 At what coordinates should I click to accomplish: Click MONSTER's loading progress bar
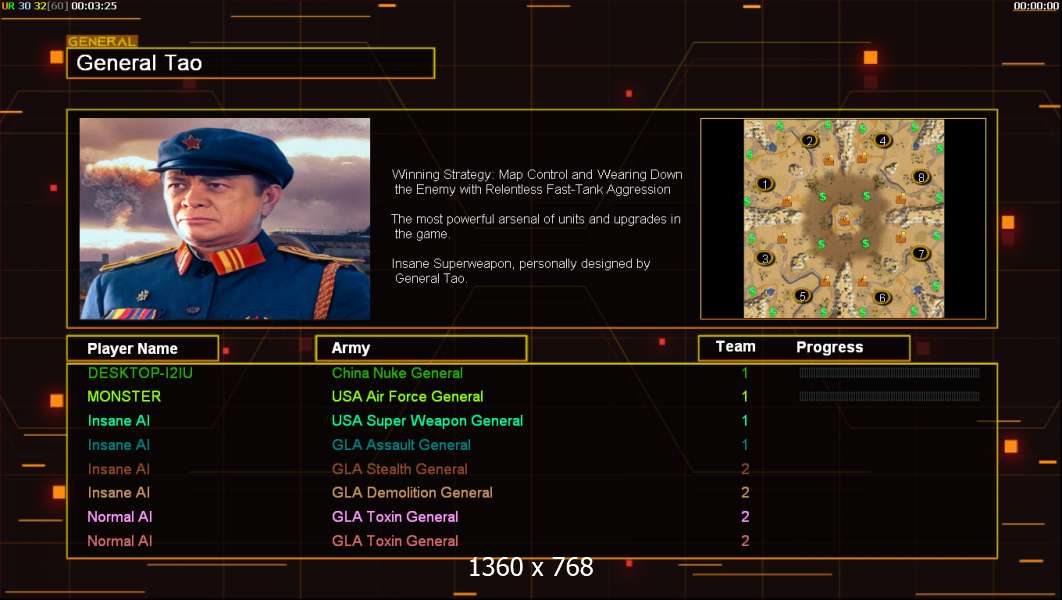(889, 396)
